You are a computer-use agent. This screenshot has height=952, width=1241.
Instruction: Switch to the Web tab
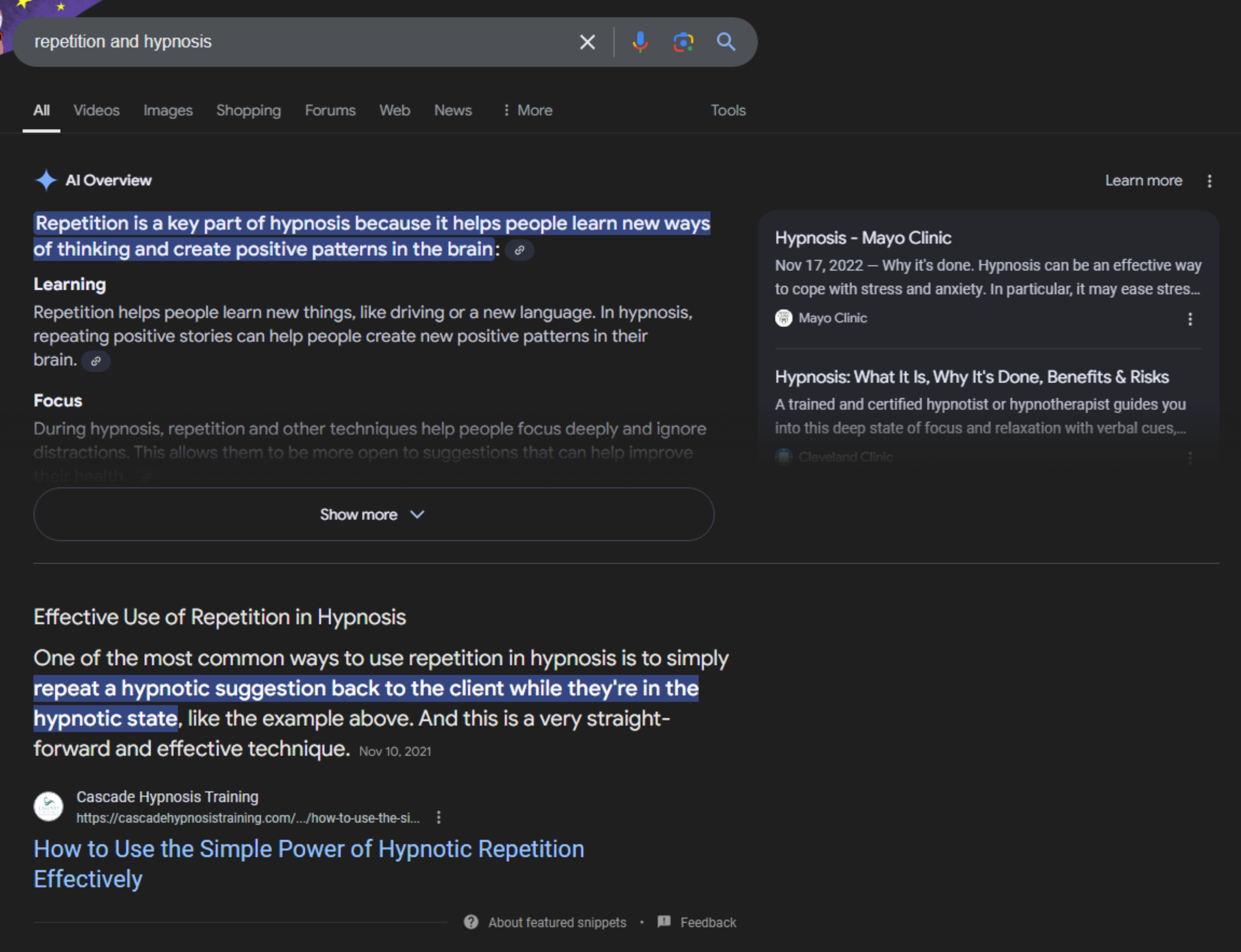point(395,110)
